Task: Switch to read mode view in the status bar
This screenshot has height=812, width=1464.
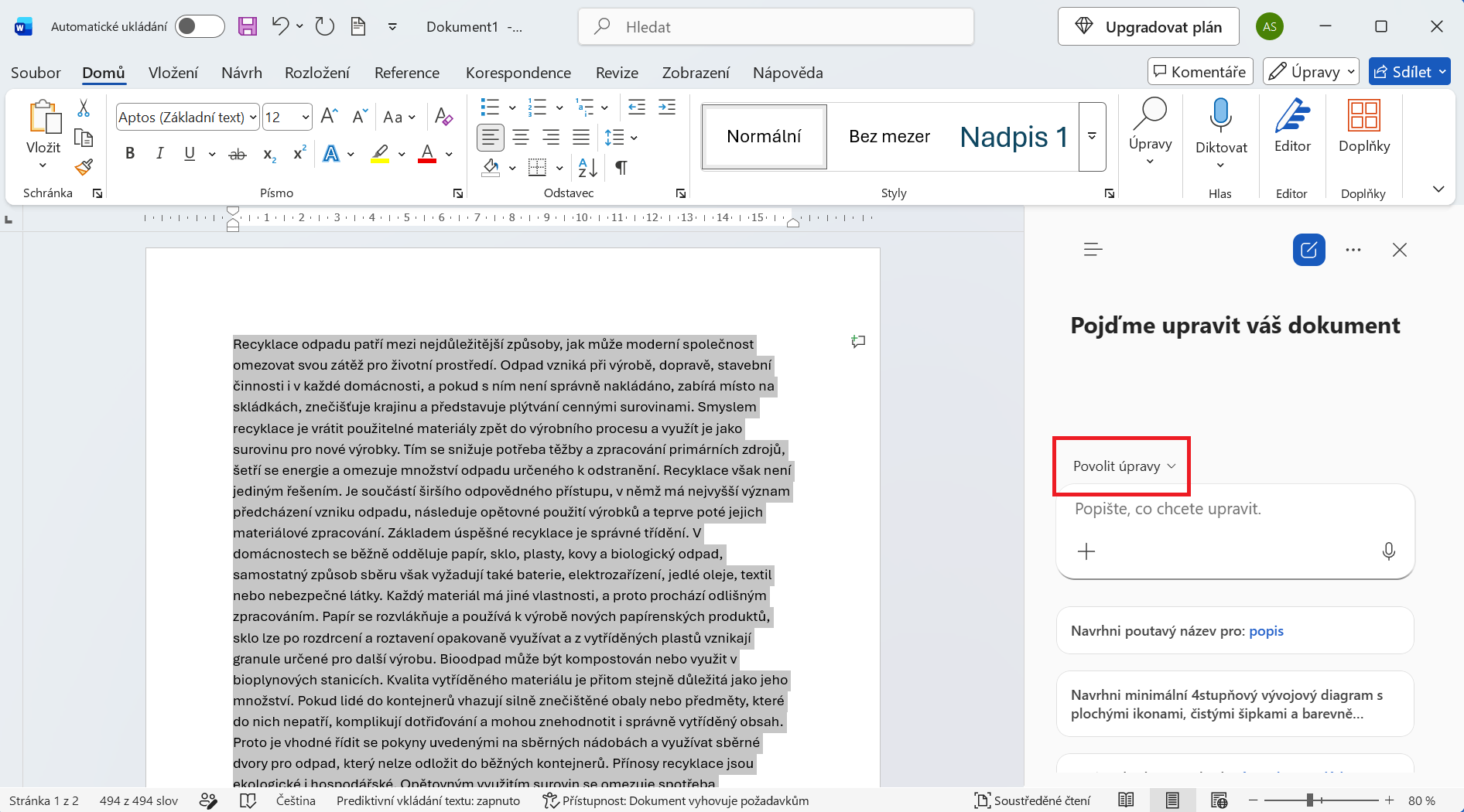Action: (x=1127, y=800)
